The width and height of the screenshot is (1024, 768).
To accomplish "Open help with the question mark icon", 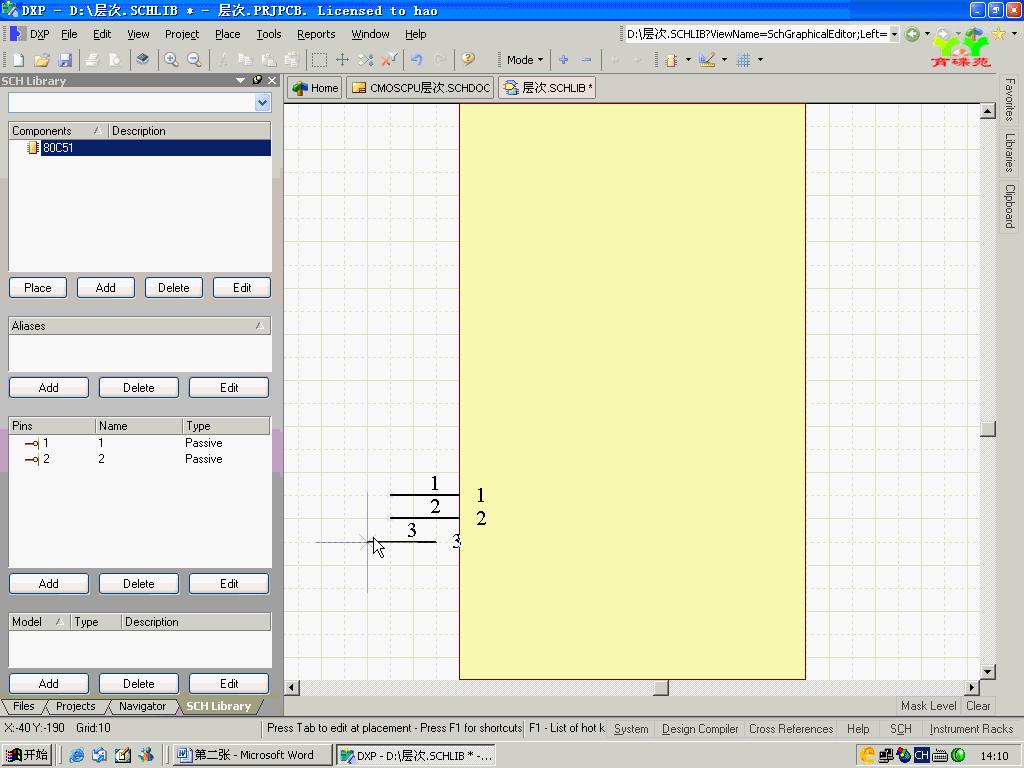I will tap(468, 60).
